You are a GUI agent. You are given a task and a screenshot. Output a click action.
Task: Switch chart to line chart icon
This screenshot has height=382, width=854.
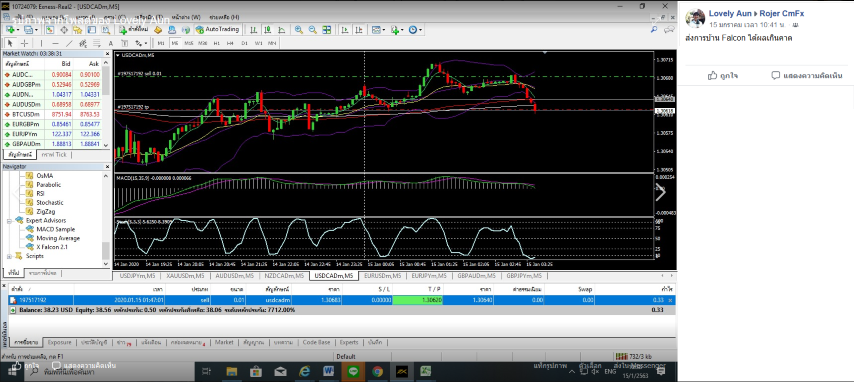click(281, 30)
